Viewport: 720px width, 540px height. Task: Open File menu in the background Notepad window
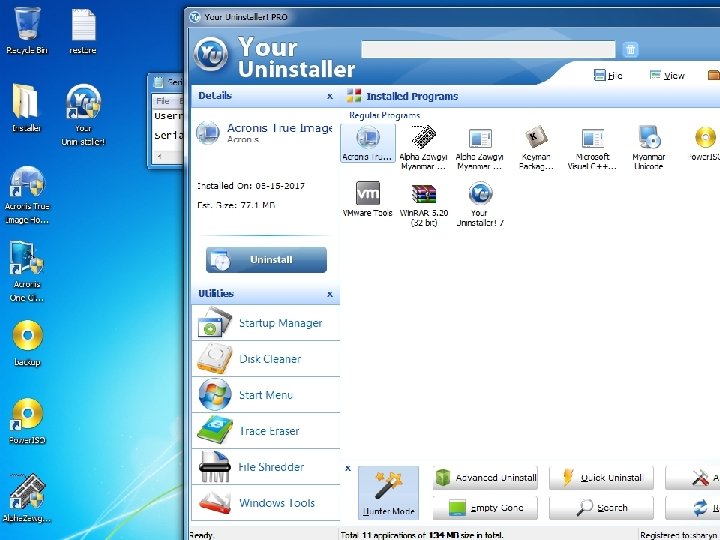(163, 101)
